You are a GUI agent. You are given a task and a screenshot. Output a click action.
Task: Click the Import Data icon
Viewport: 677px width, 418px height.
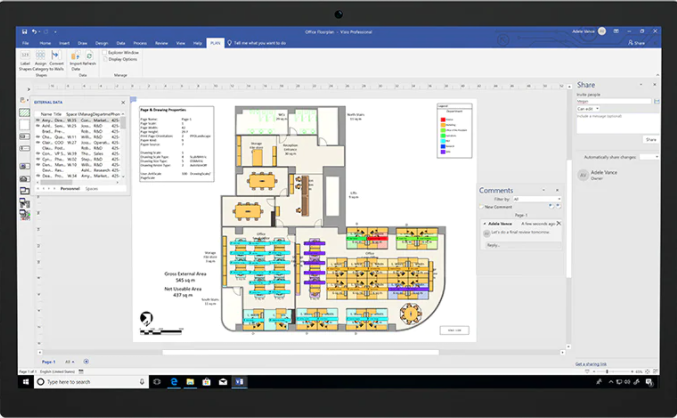tap(76, 55)
